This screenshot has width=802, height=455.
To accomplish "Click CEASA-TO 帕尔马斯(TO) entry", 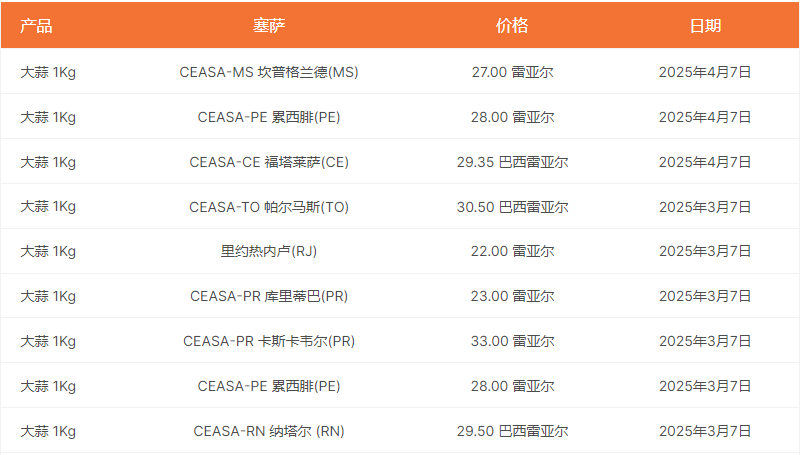I will pyautogui.click(x=269, y=207).
